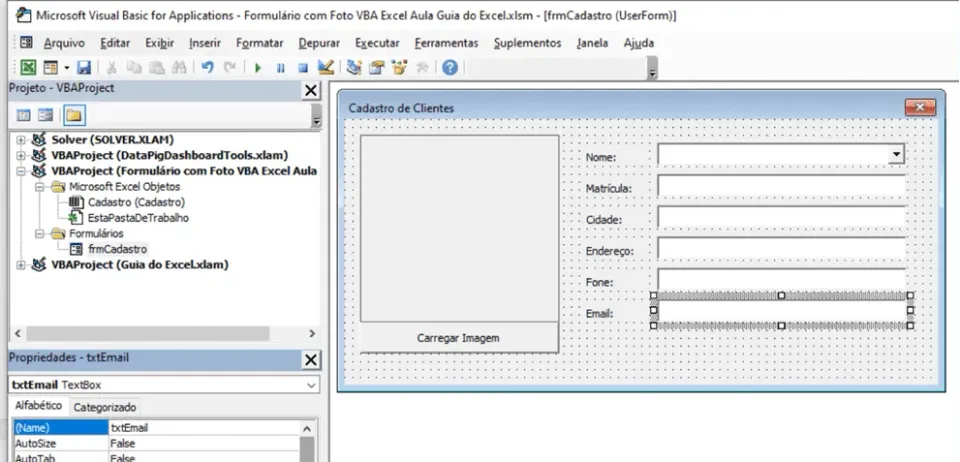
Task: Open the Depurar menu
Action: tap(319, 43)
